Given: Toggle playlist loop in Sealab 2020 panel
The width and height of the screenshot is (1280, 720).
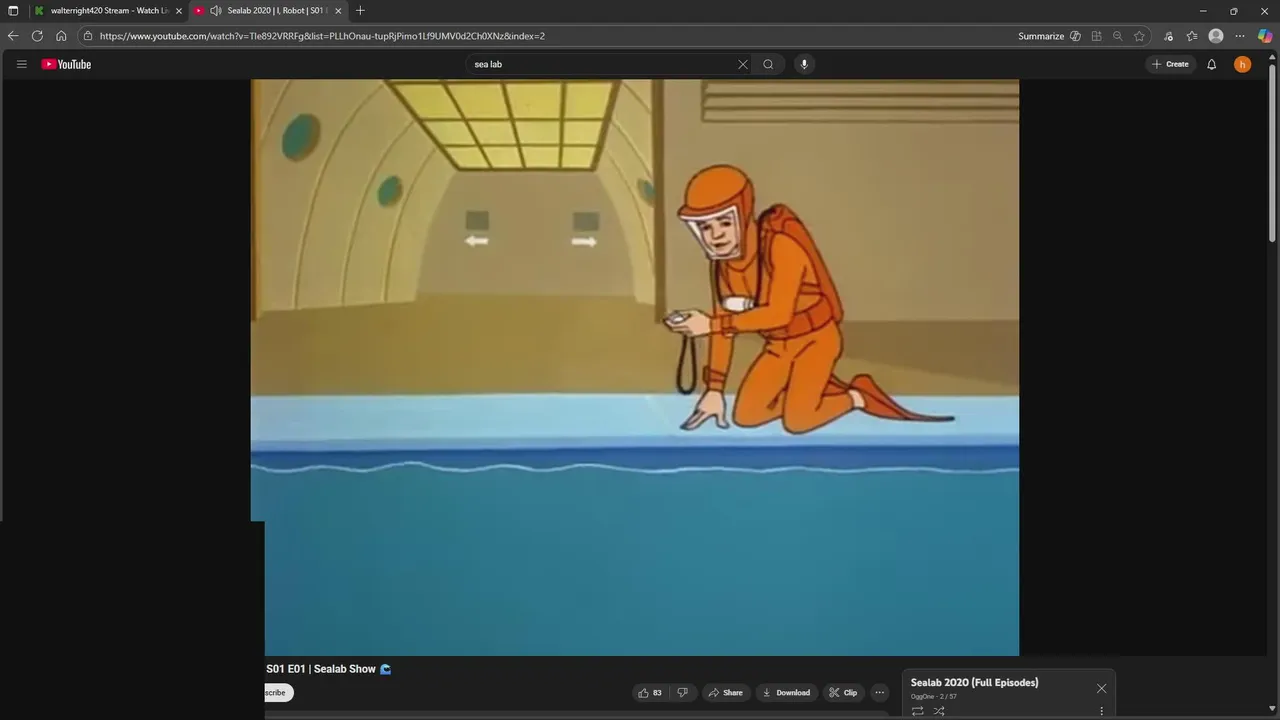Looking at the screenshot, I should [917, 711].
